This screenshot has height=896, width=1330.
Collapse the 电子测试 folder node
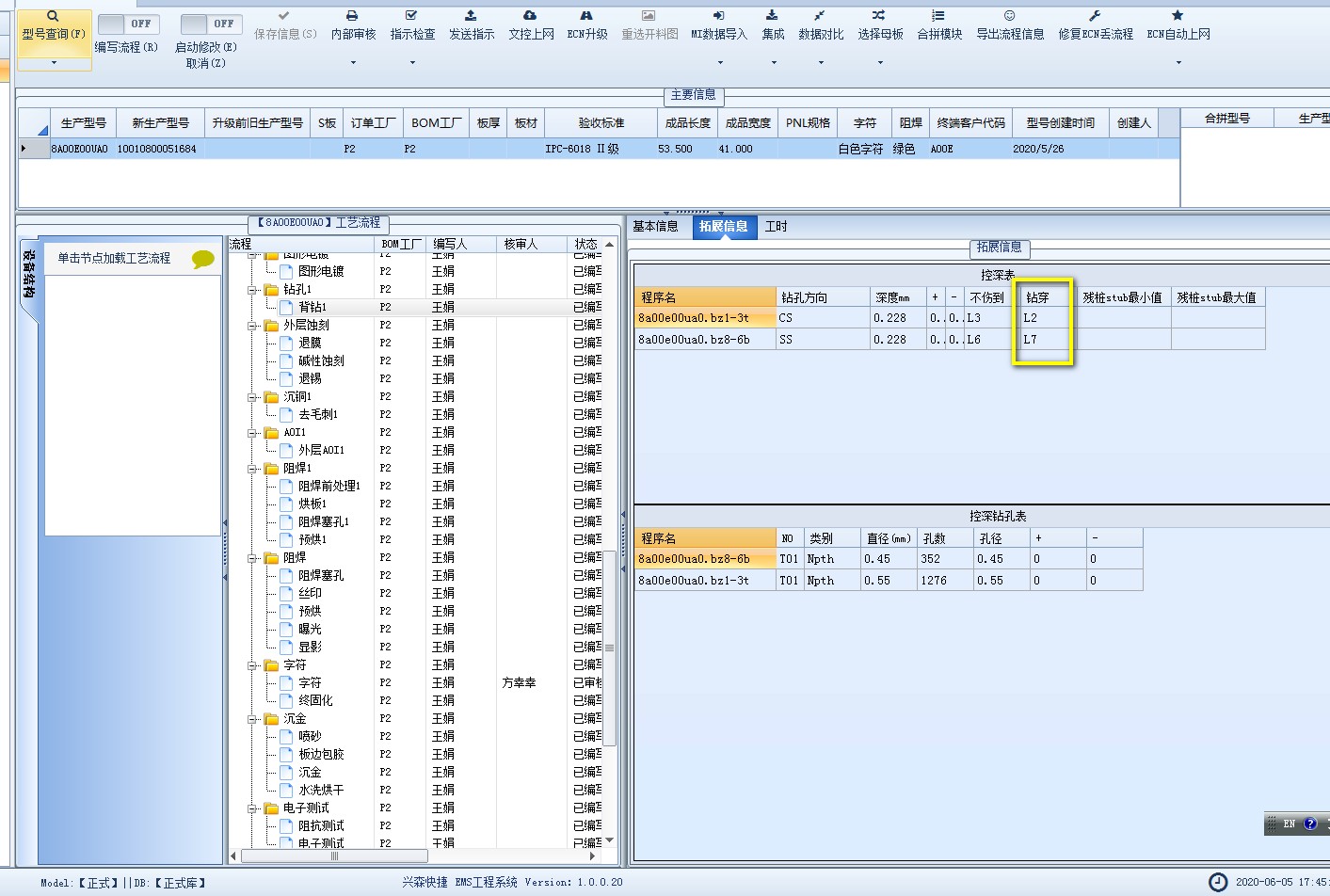(x=252, y=808)
